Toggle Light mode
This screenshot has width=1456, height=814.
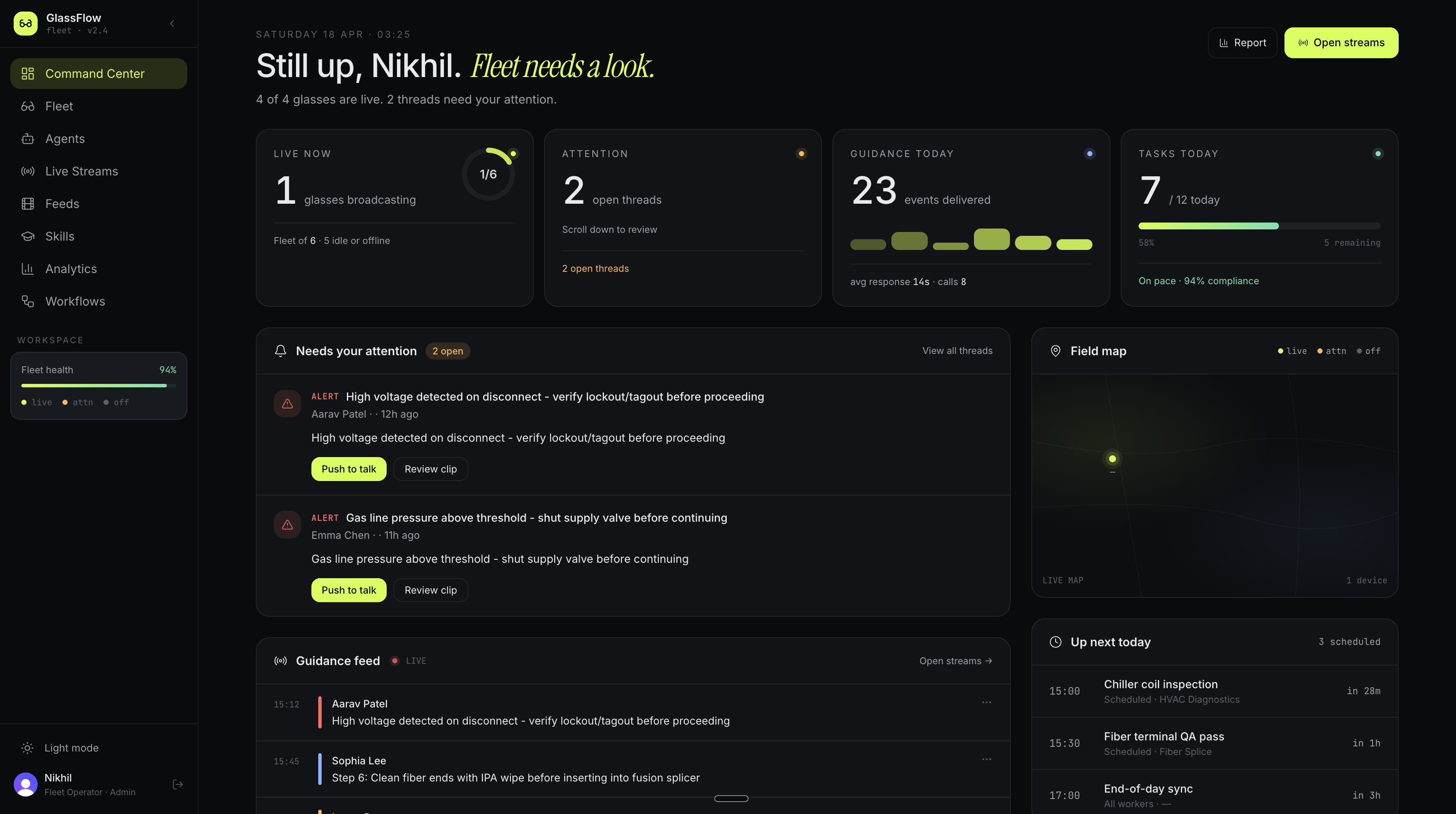tap(98, 748)
